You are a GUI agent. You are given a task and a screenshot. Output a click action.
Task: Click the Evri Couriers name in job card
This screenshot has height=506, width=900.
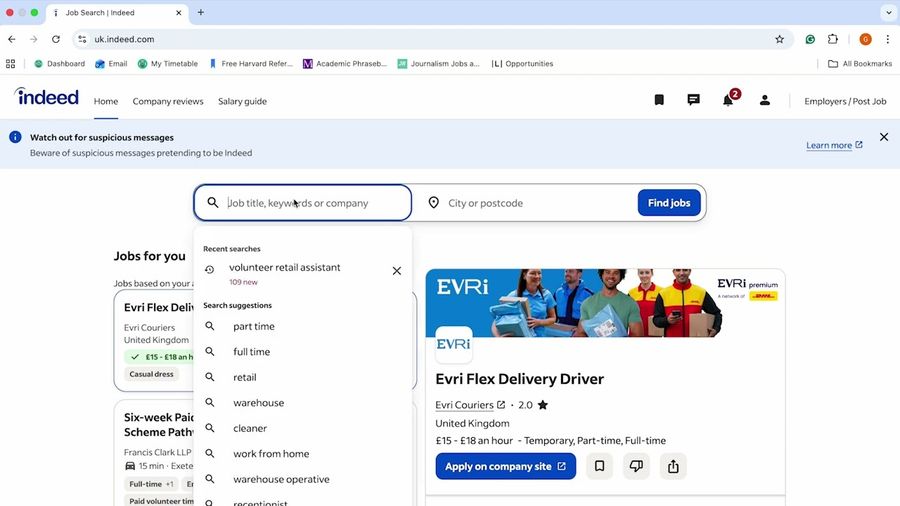[x=149, y=328]
